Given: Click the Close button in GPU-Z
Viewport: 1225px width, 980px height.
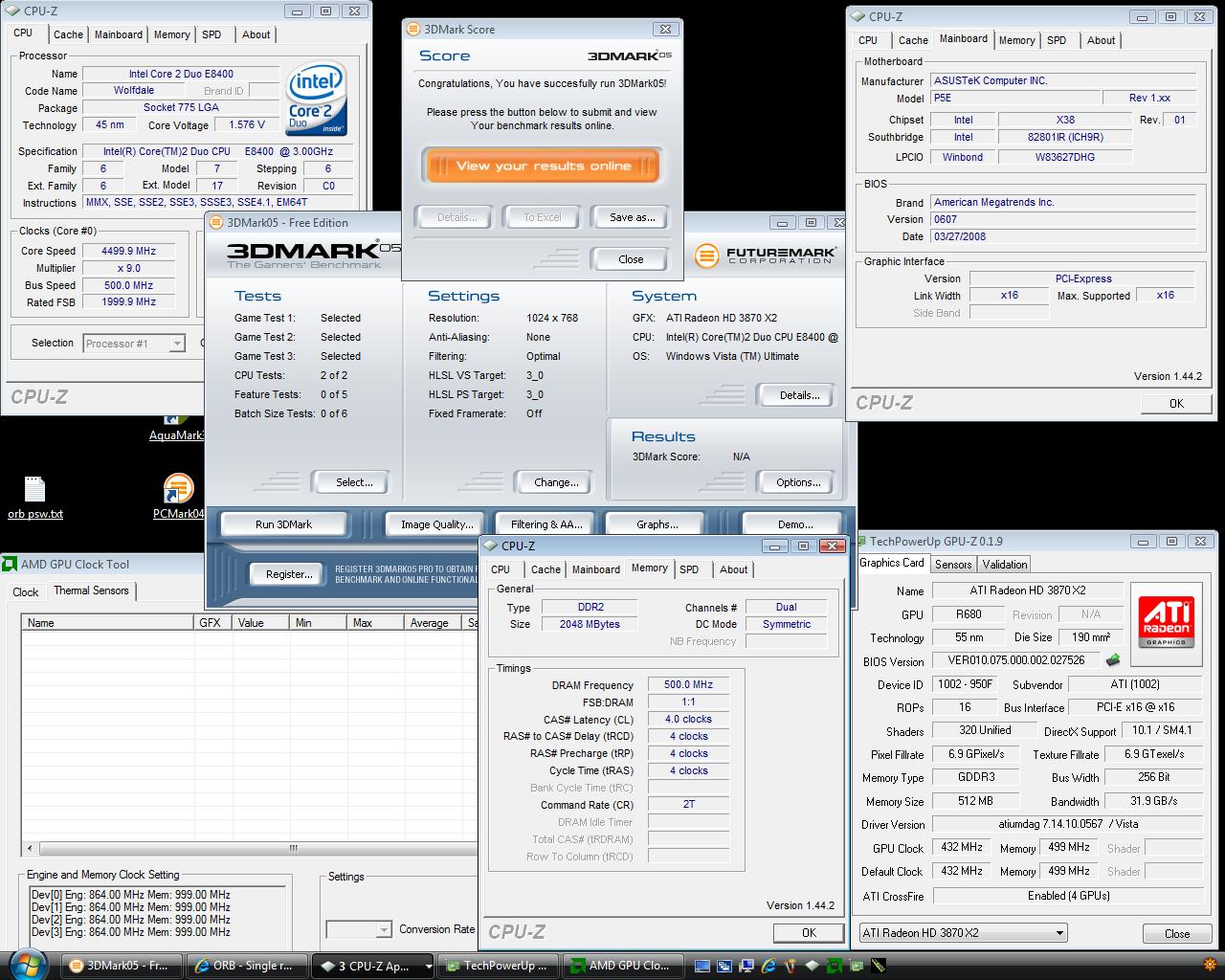Looking at the screenshot, I should tap(1177, 933).
